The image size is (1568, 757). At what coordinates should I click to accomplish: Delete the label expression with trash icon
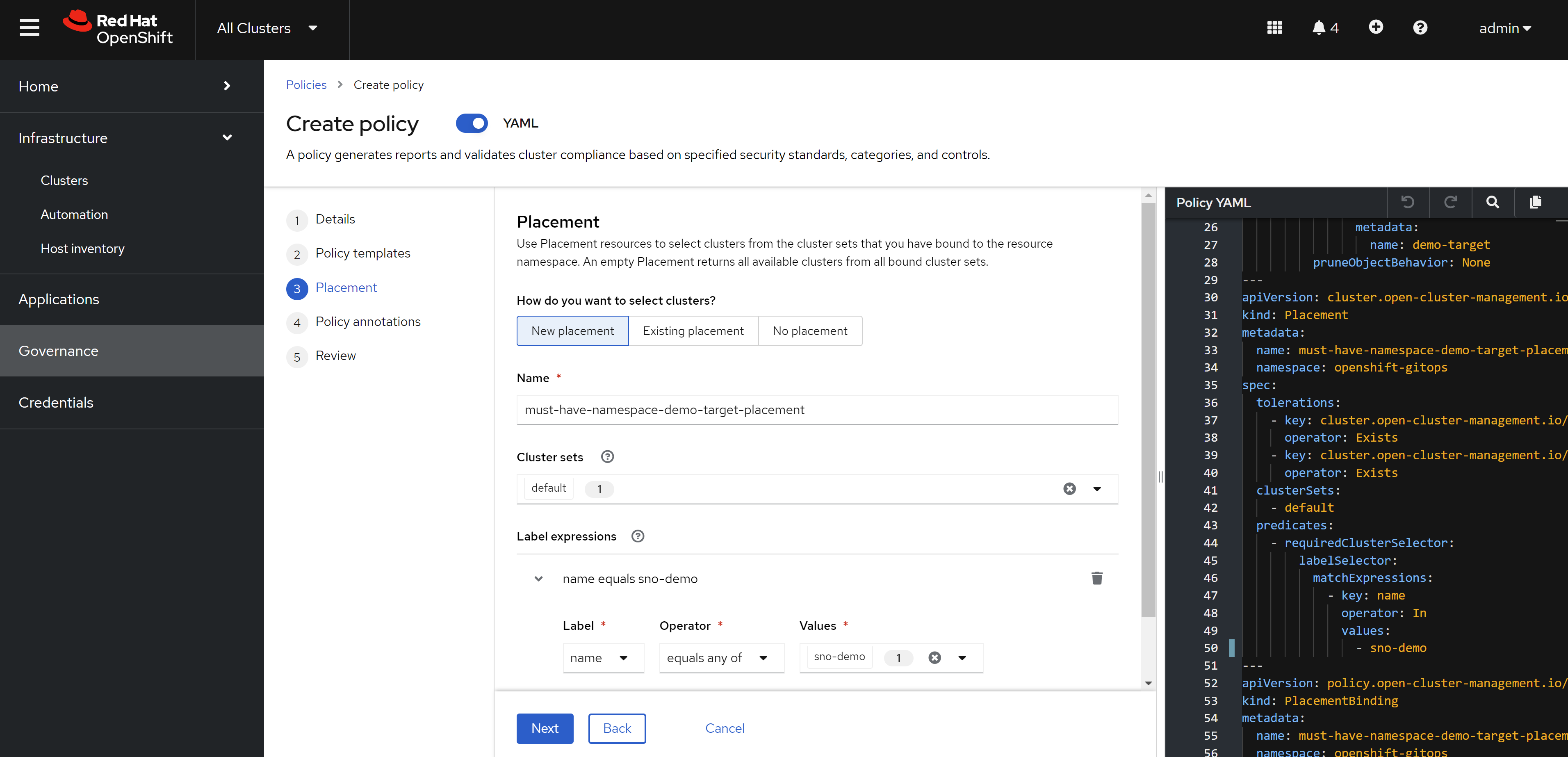pos(1096,578)
